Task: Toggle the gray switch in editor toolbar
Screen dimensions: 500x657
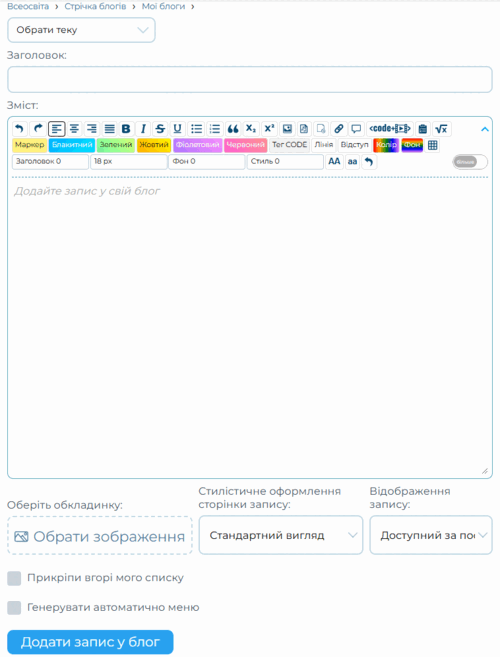Action: [470, 162]
